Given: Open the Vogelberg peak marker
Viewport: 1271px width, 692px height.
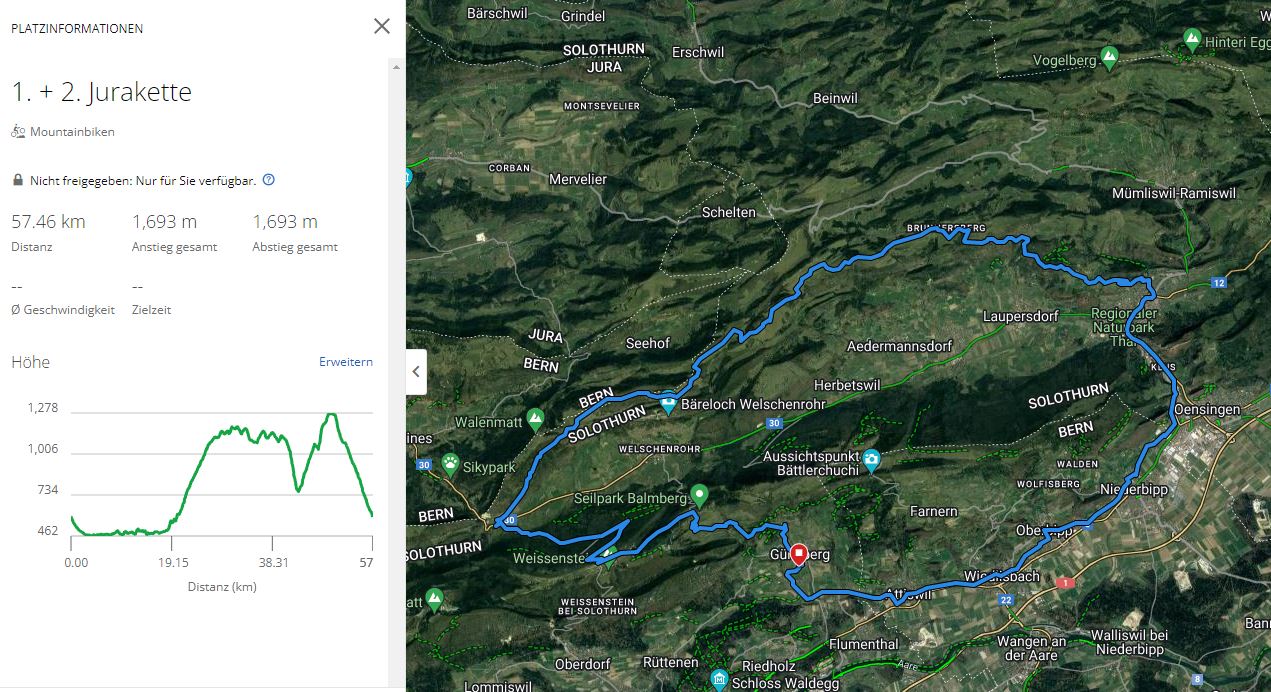Looking at the screenshot, I should 1108,56.
